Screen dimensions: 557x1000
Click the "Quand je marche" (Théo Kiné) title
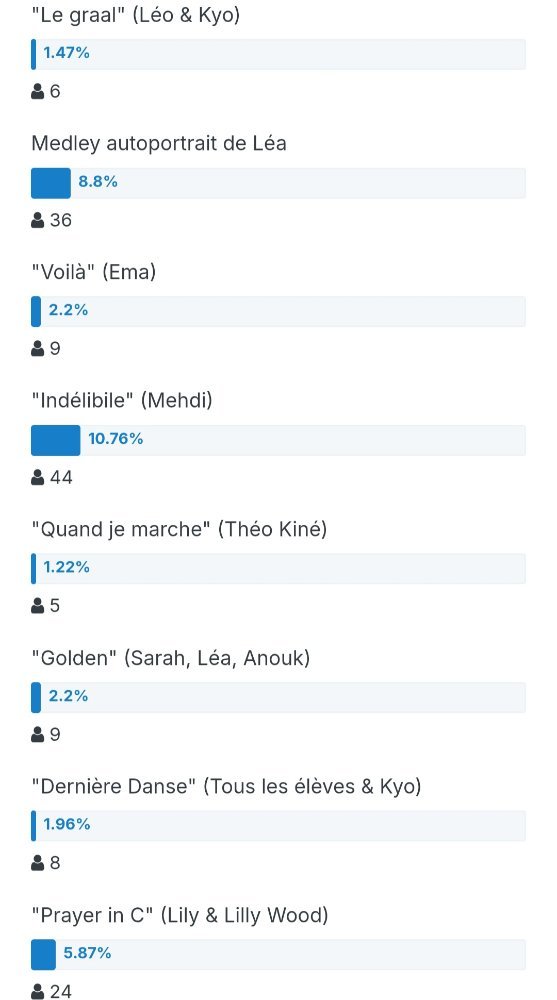click(179, 529)
